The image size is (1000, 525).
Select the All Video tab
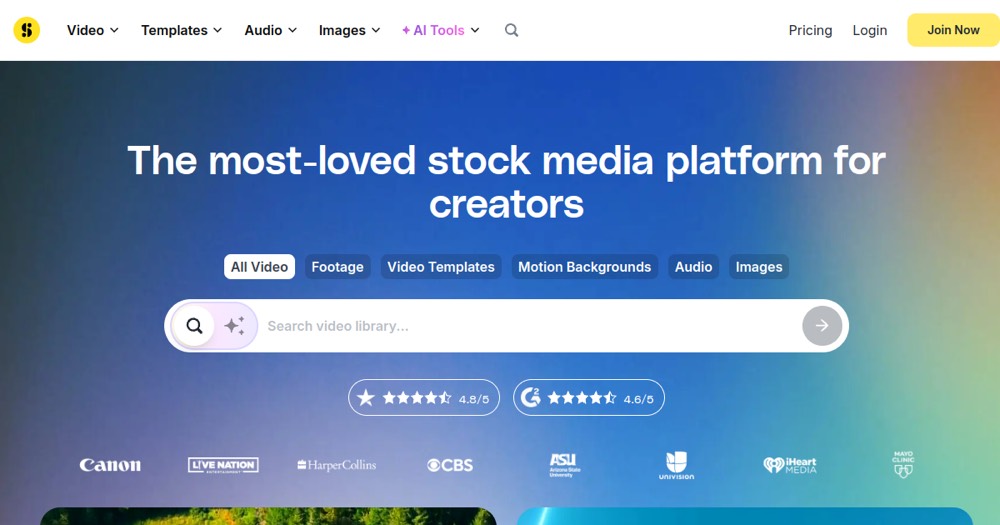(x=259, y=267)
